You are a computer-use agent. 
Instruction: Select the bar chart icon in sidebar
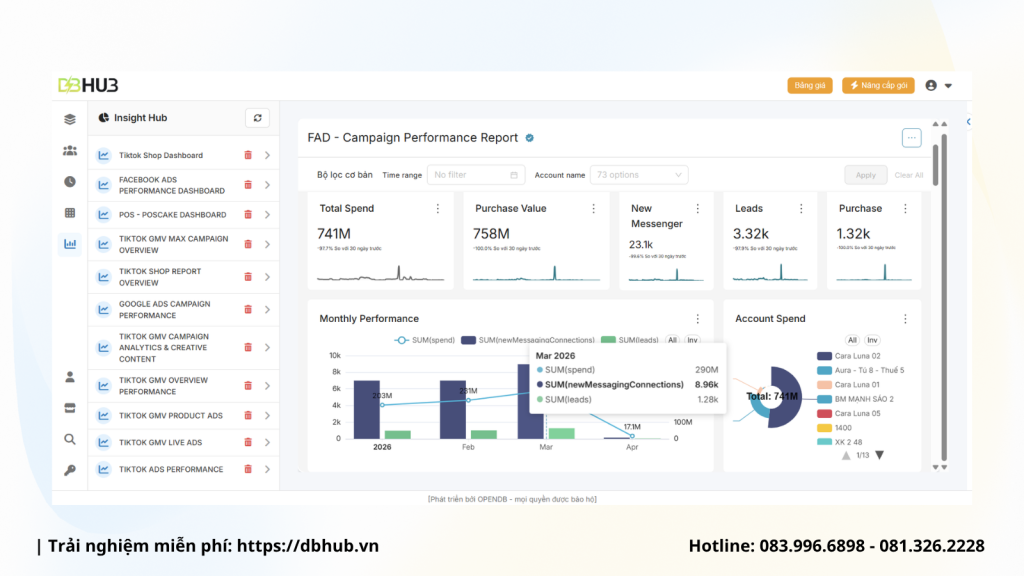pos(70,244)
